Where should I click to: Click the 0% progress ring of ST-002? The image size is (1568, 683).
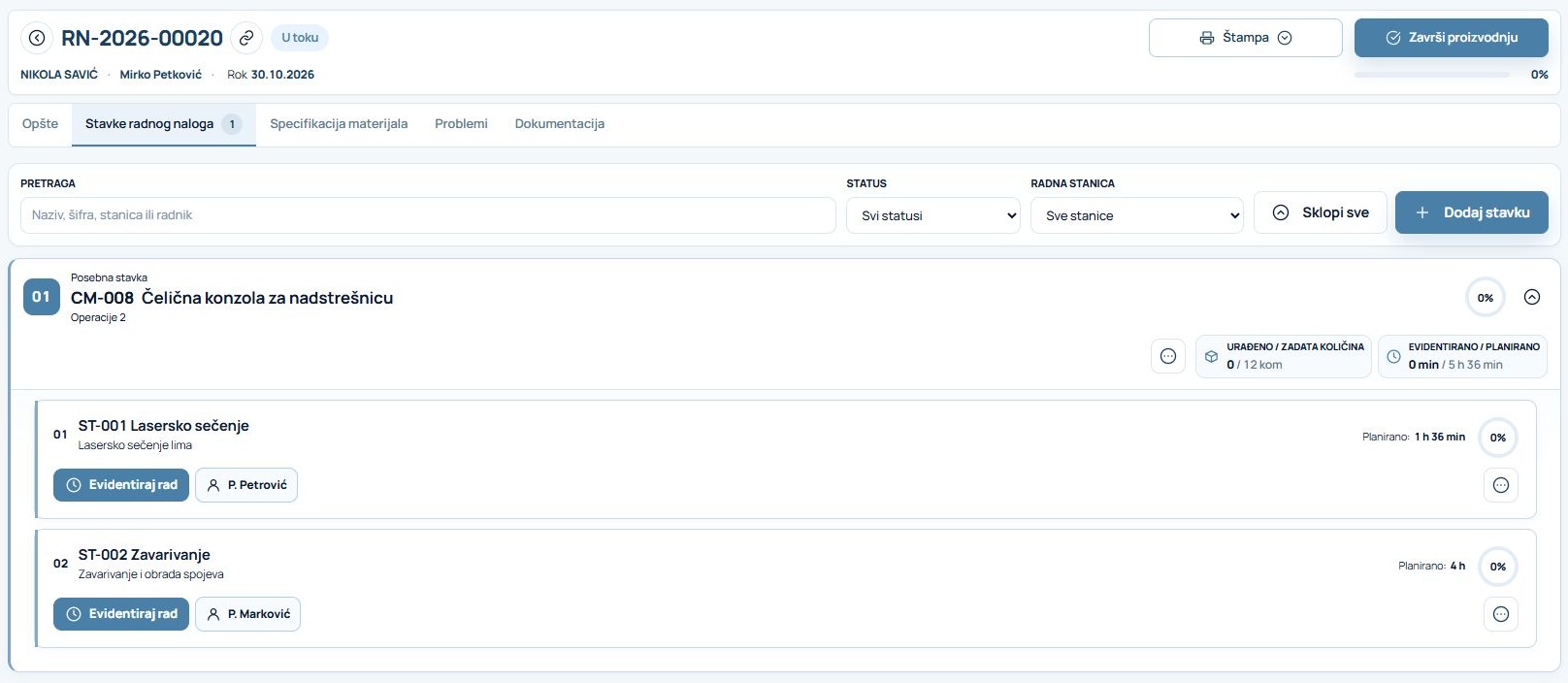(1498, 567)
